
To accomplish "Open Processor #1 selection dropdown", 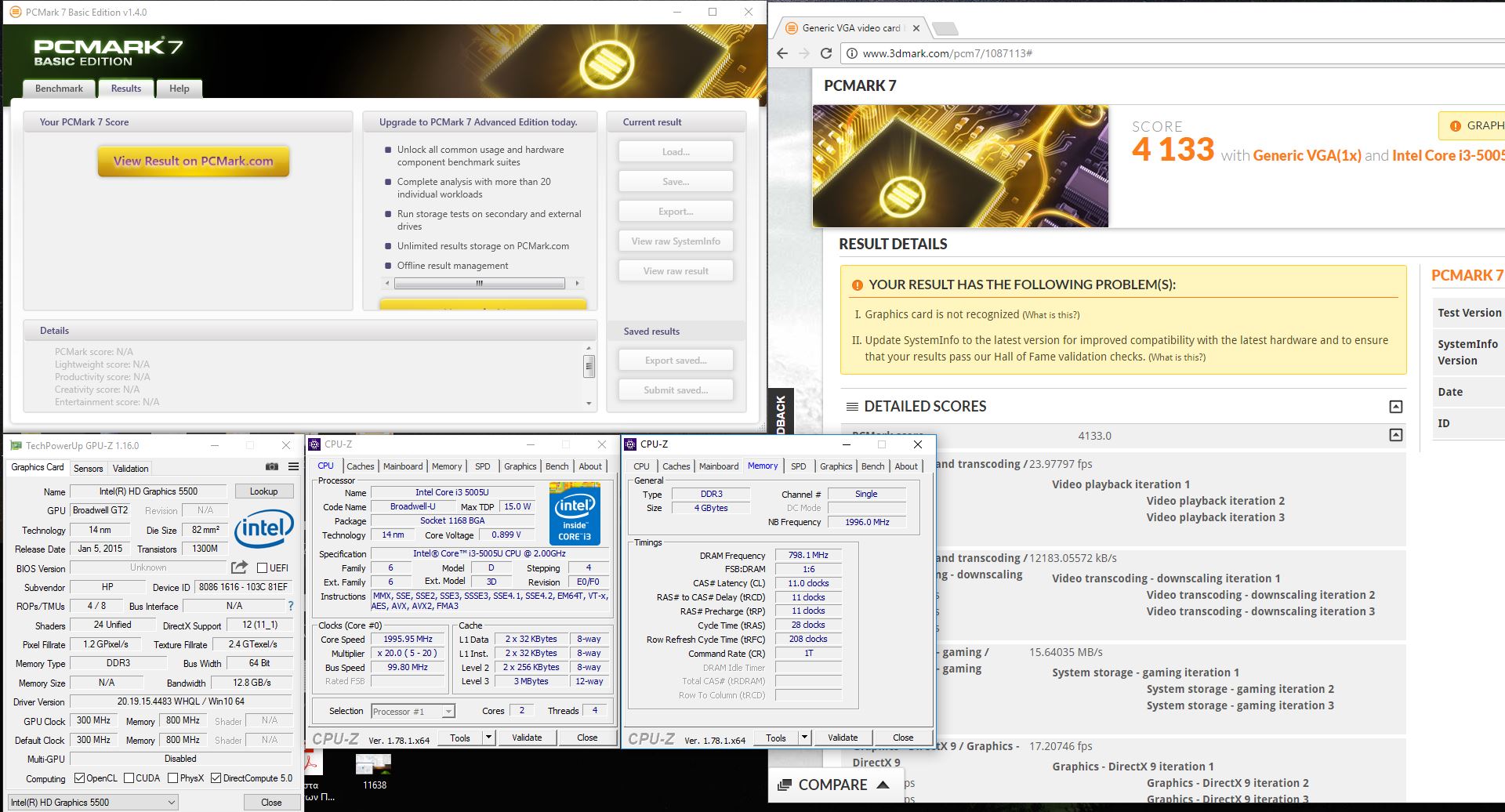I will (413, 712).
